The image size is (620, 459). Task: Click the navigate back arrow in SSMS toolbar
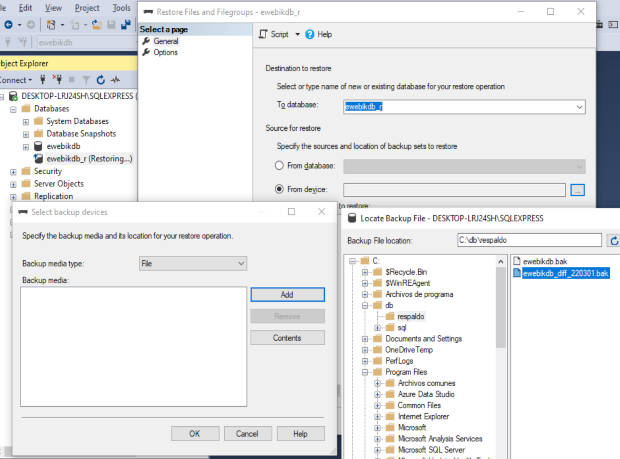coord(8,25)
